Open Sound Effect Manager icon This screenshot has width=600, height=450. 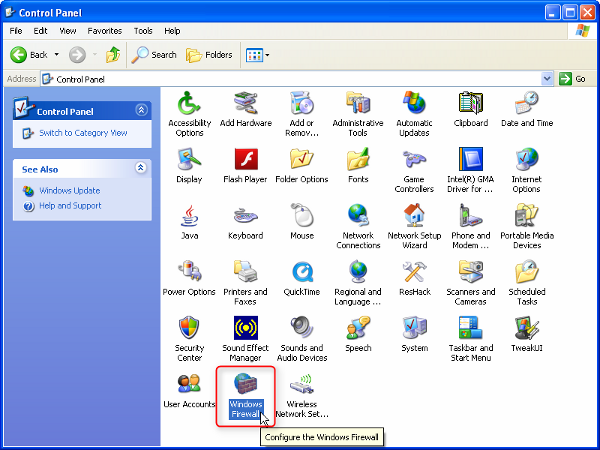(246, 329)
